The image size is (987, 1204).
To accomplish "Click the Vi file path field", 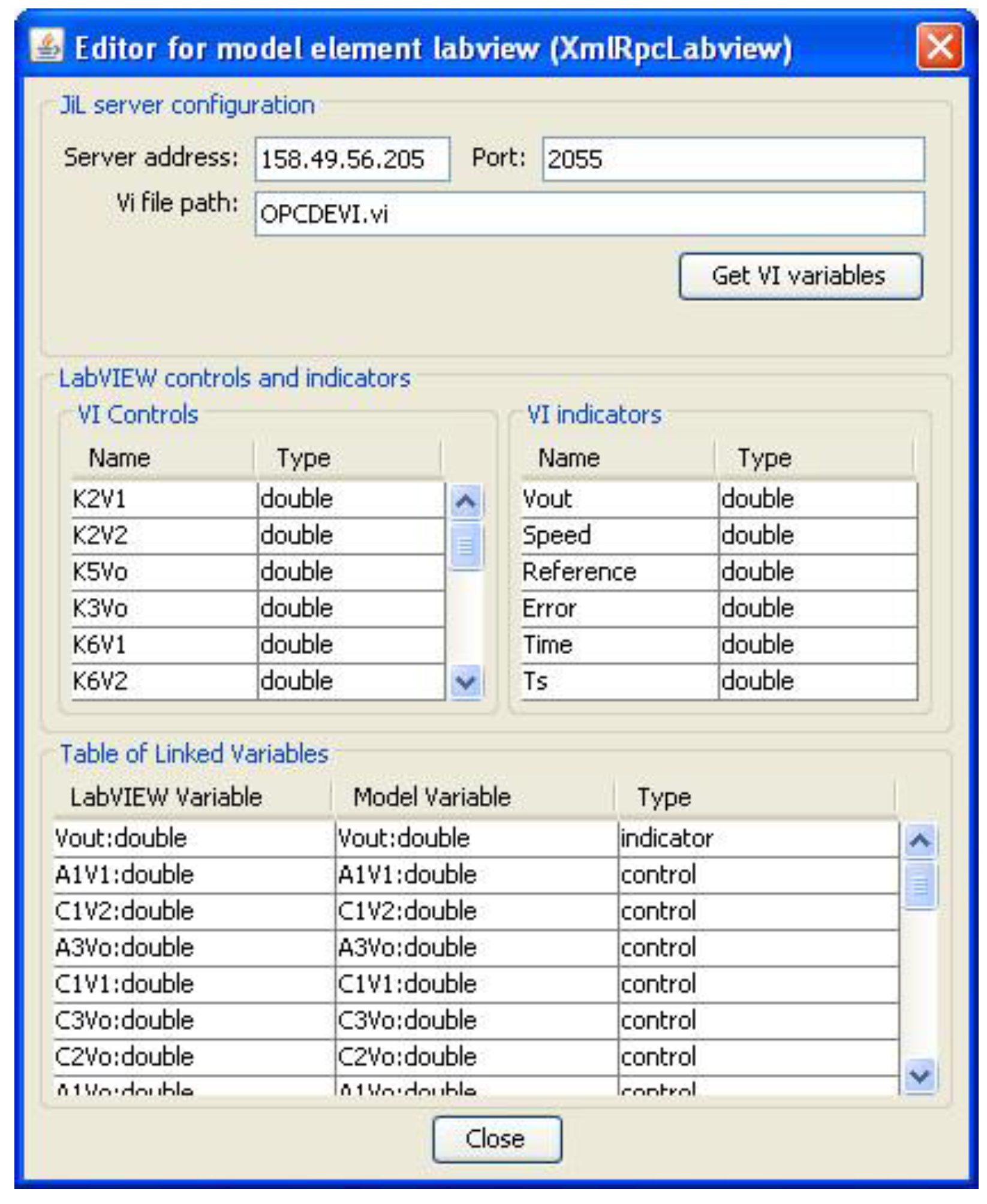I will (589, 214).
